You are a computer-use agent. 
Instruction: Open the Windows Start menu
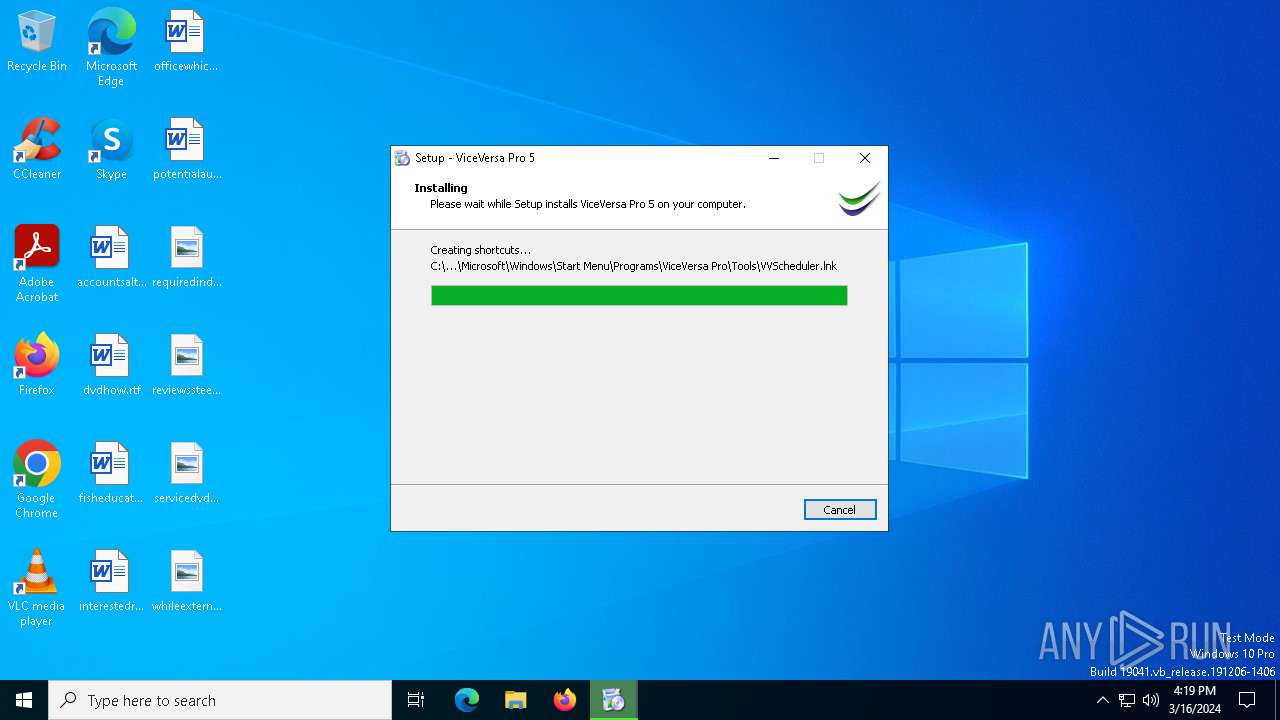click(x=24, y=700)
